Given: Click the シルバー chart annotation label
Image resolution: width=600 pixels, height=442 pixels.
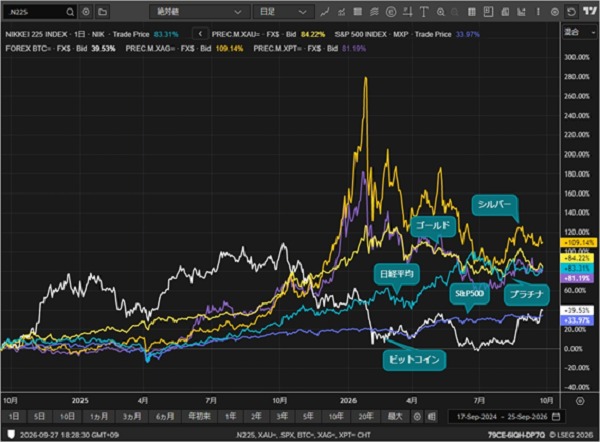Looking at the screenshot, I should coord(494,204).
